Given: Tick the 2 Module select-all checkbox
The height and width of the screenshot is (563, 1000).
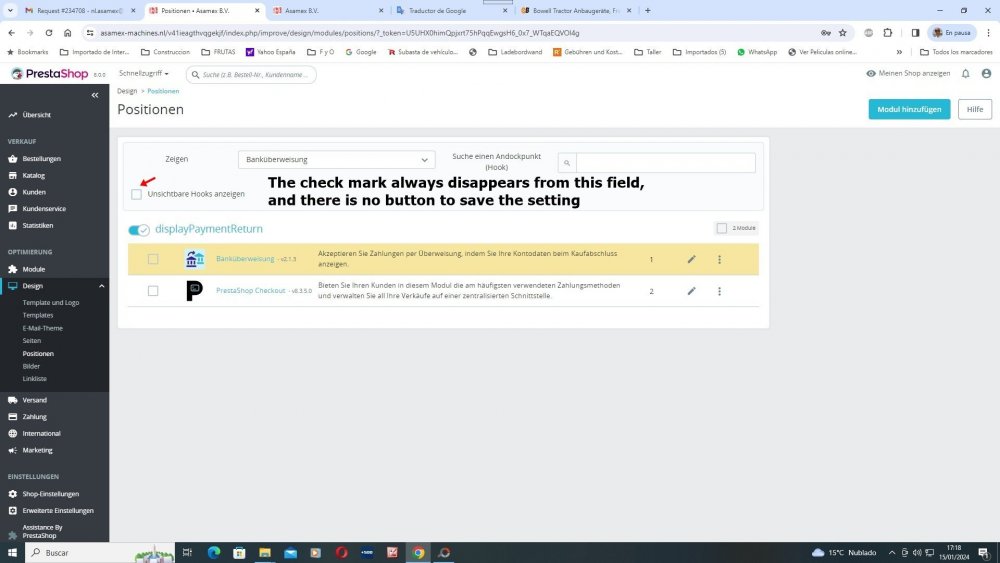Looking at the screenshot, I should [721, 228].
